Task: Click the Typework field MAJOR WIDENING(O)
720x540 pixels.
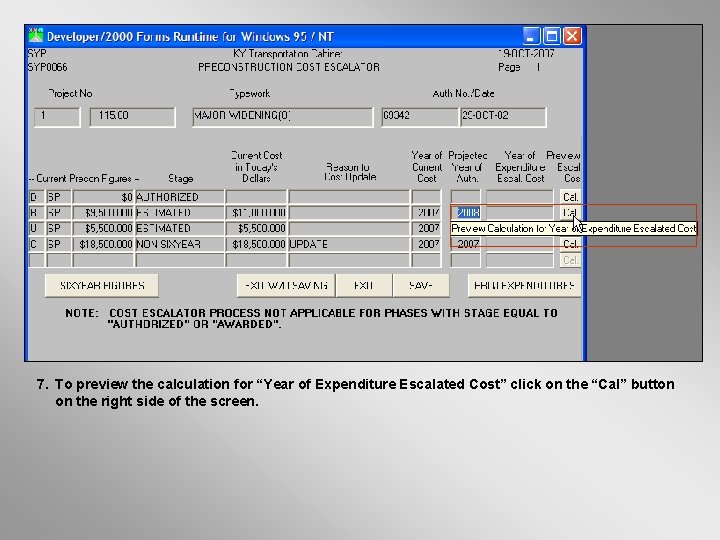Action: 282,117
